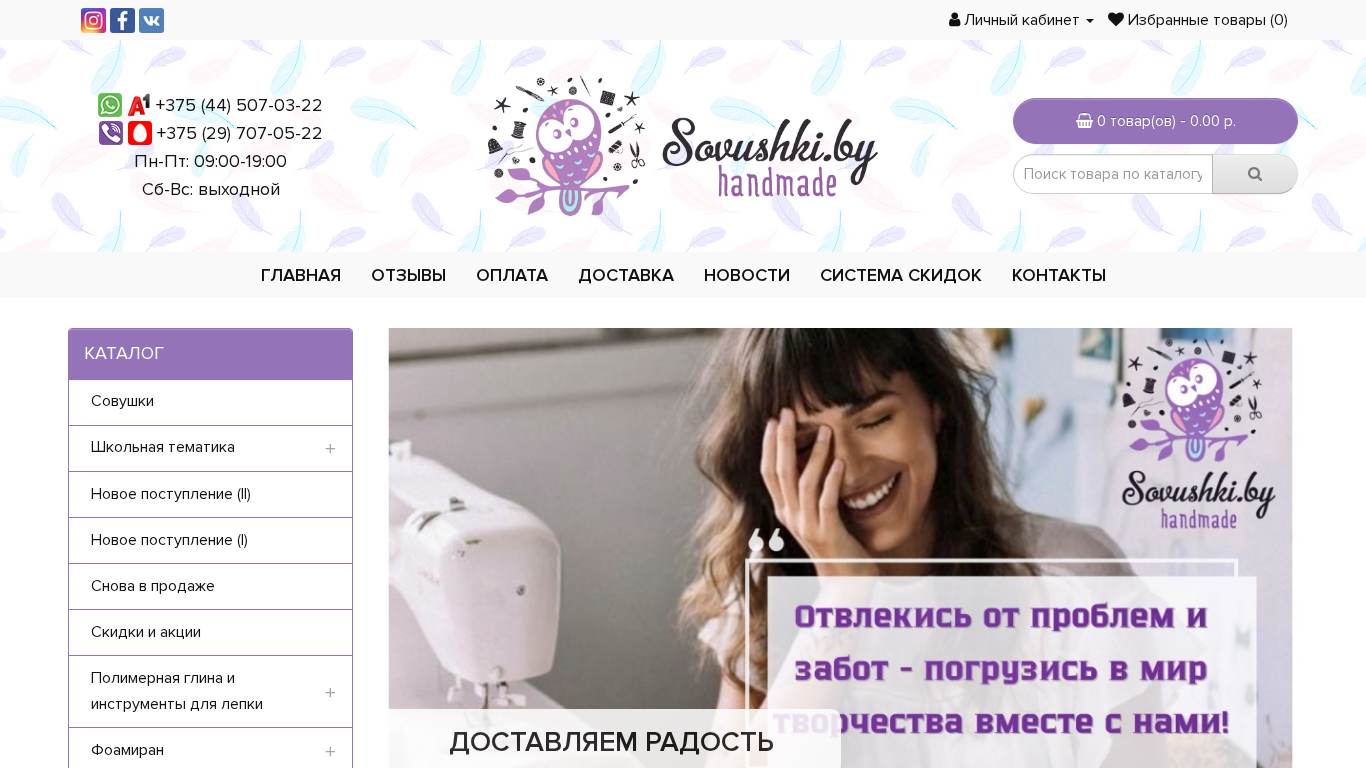Expand the Полимерная глина category plus sign
This screenshot has width=1366, height=768.
[x=330, y=692]
